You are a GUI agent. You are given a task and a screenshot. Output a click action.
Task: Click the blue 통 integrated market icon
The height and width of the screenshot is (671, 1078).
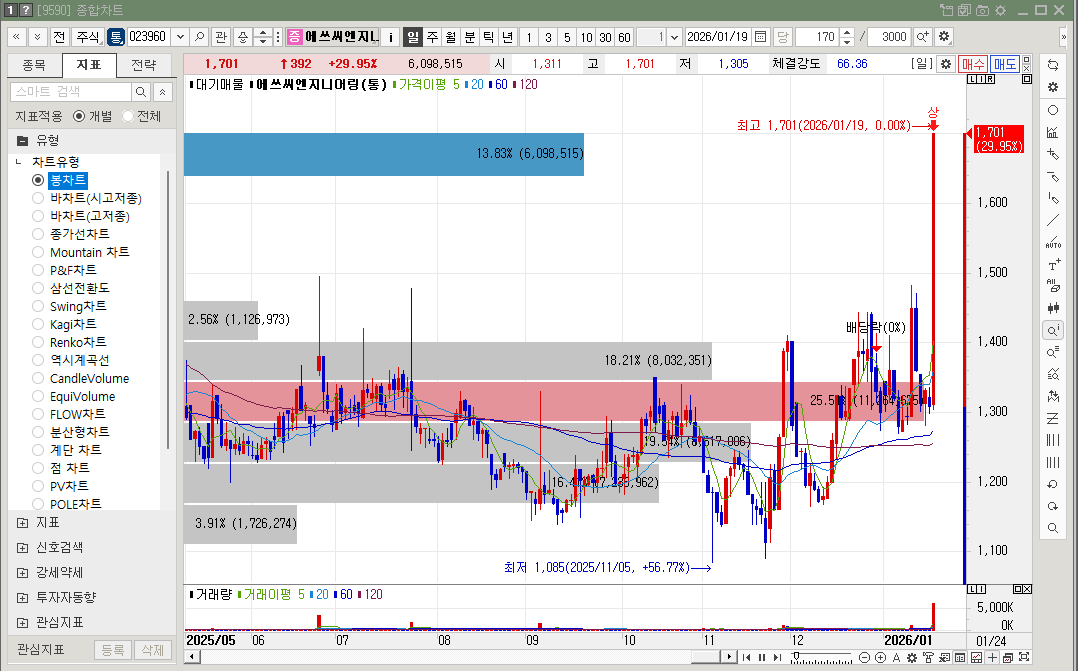point(116,37)
